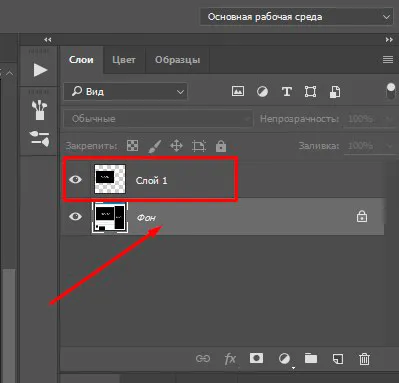Click the Заливка 100% value field
This screenshot has width=399, height=383.
(x=361, y=146)
